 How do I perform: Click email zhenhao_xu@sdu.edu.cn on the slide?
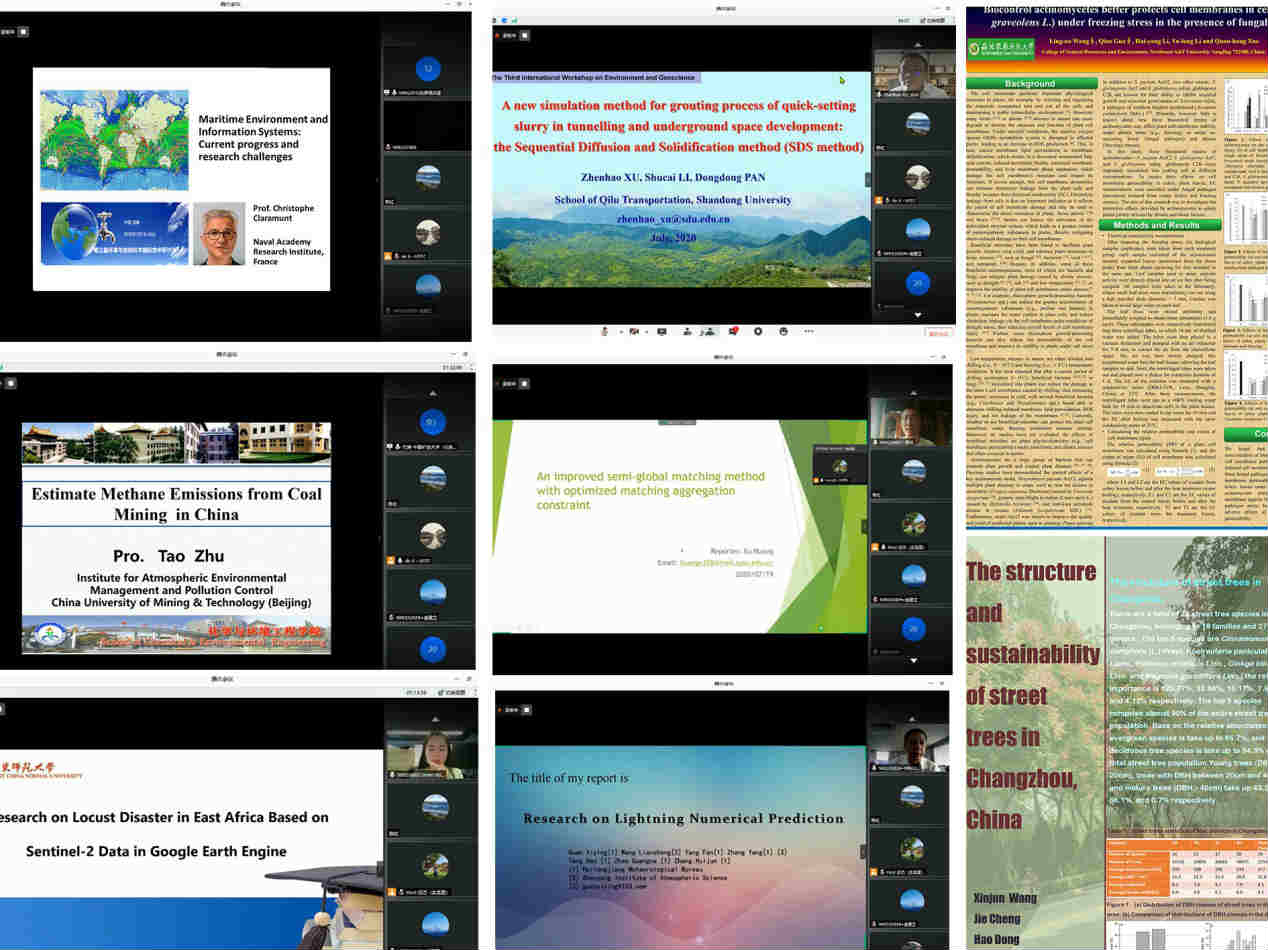[x=672, y=219]
